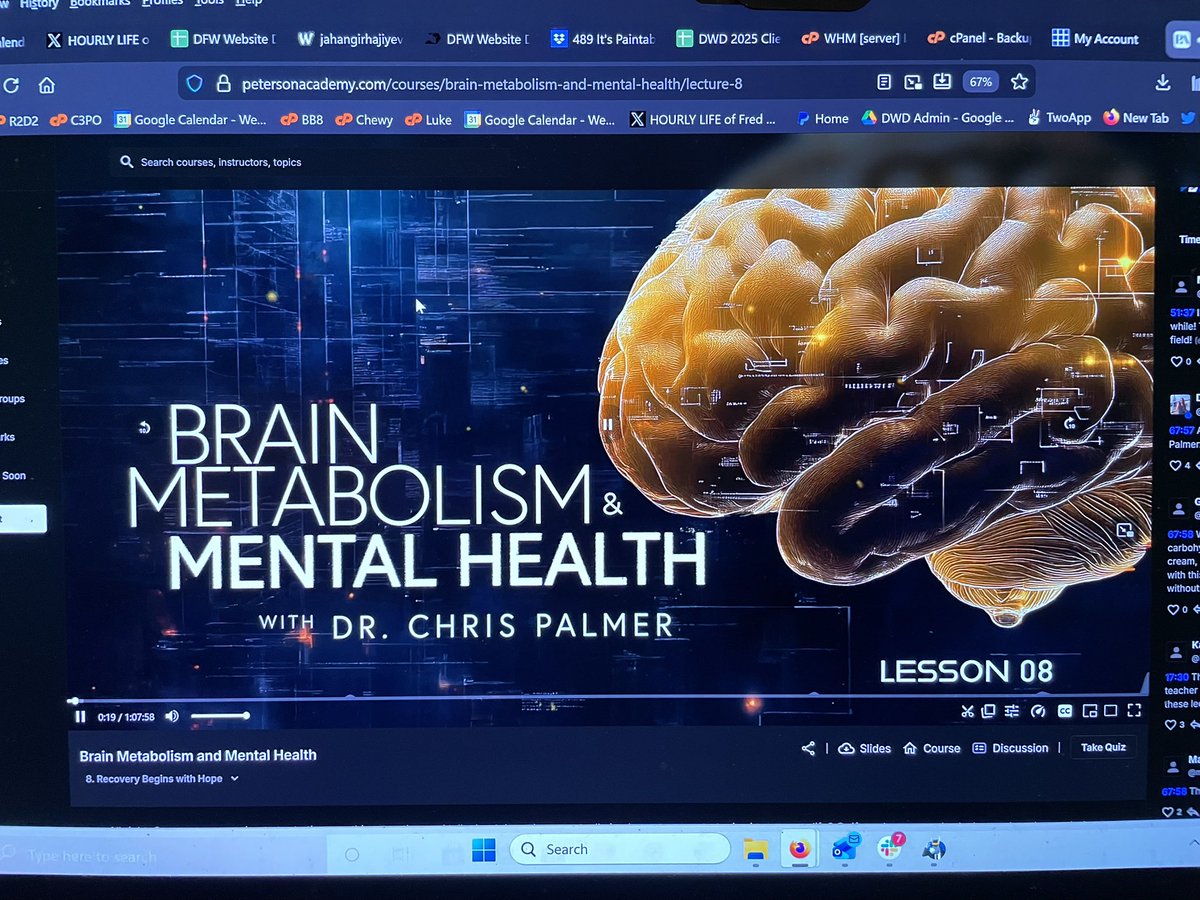Click the Take Quiz button
Screen dimensions: 1200x900
1103,747
